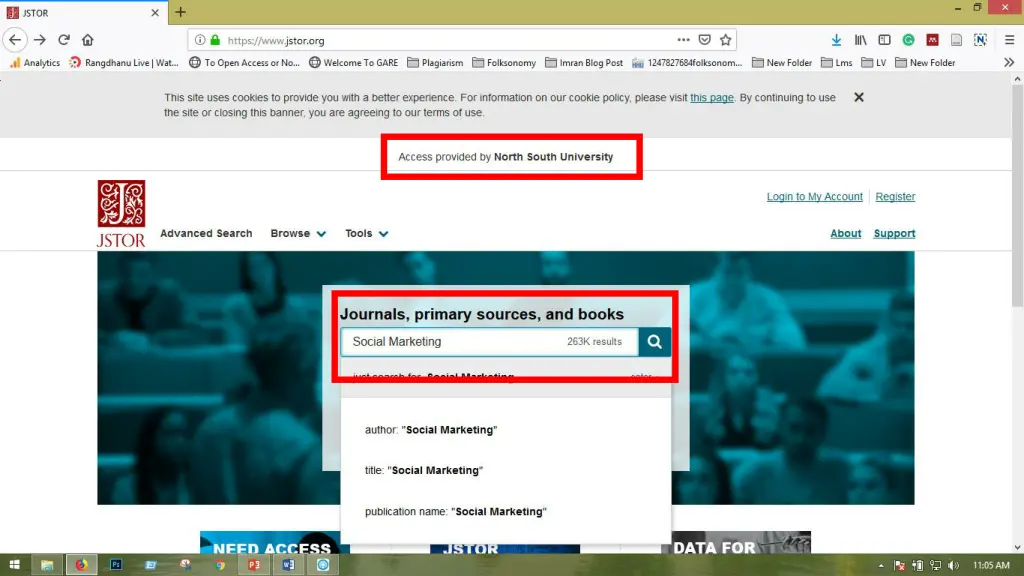Reload the JSTOR page

64,40
